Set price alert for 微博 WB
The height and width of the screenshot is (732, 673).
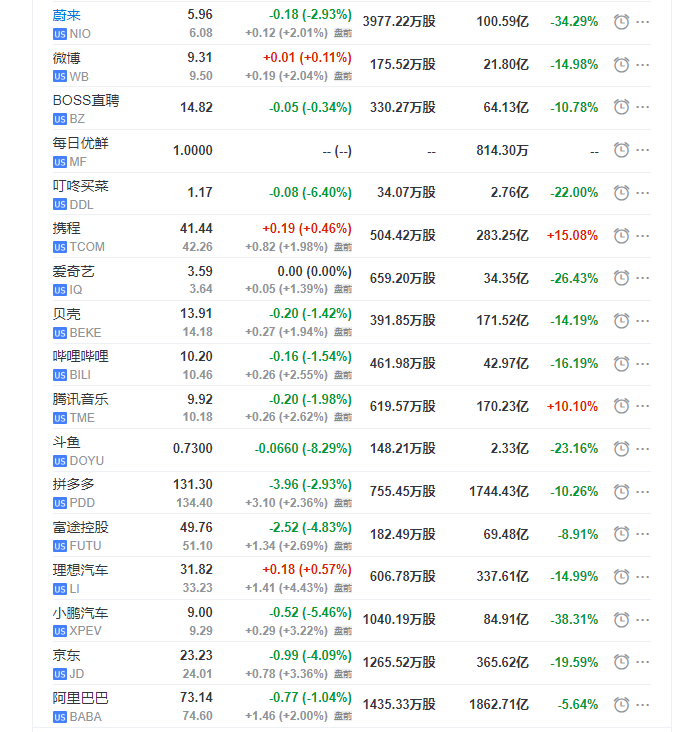coord(621,65)
